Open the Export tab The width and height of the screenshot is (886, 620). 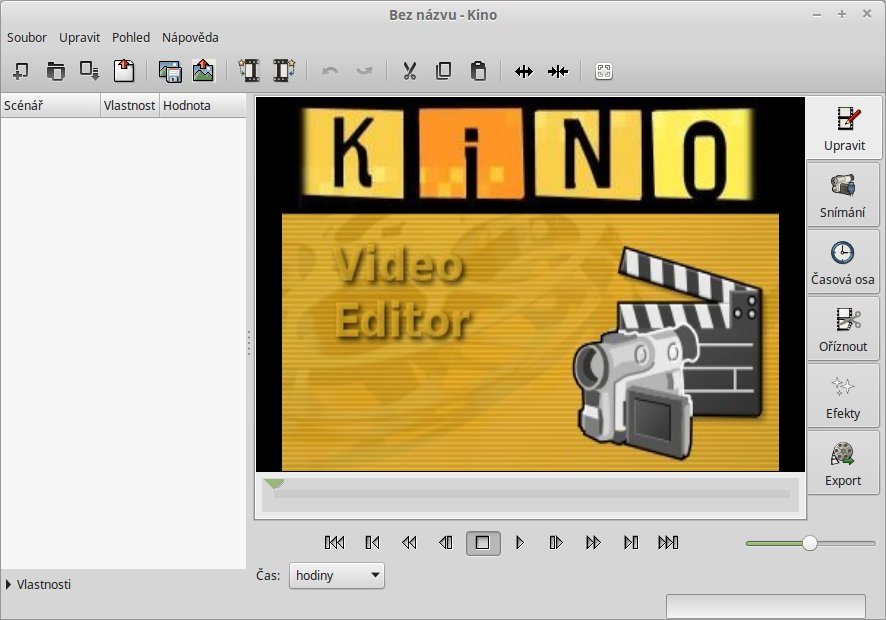click(x=842, y=463)
